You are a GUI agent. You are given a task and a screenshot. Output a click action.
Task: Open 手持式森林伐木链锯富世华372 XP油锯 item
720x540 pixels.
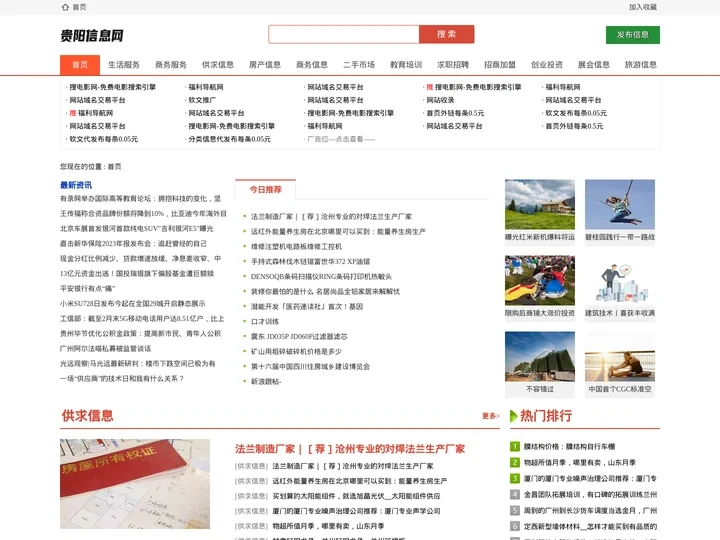tap(310, 262)
